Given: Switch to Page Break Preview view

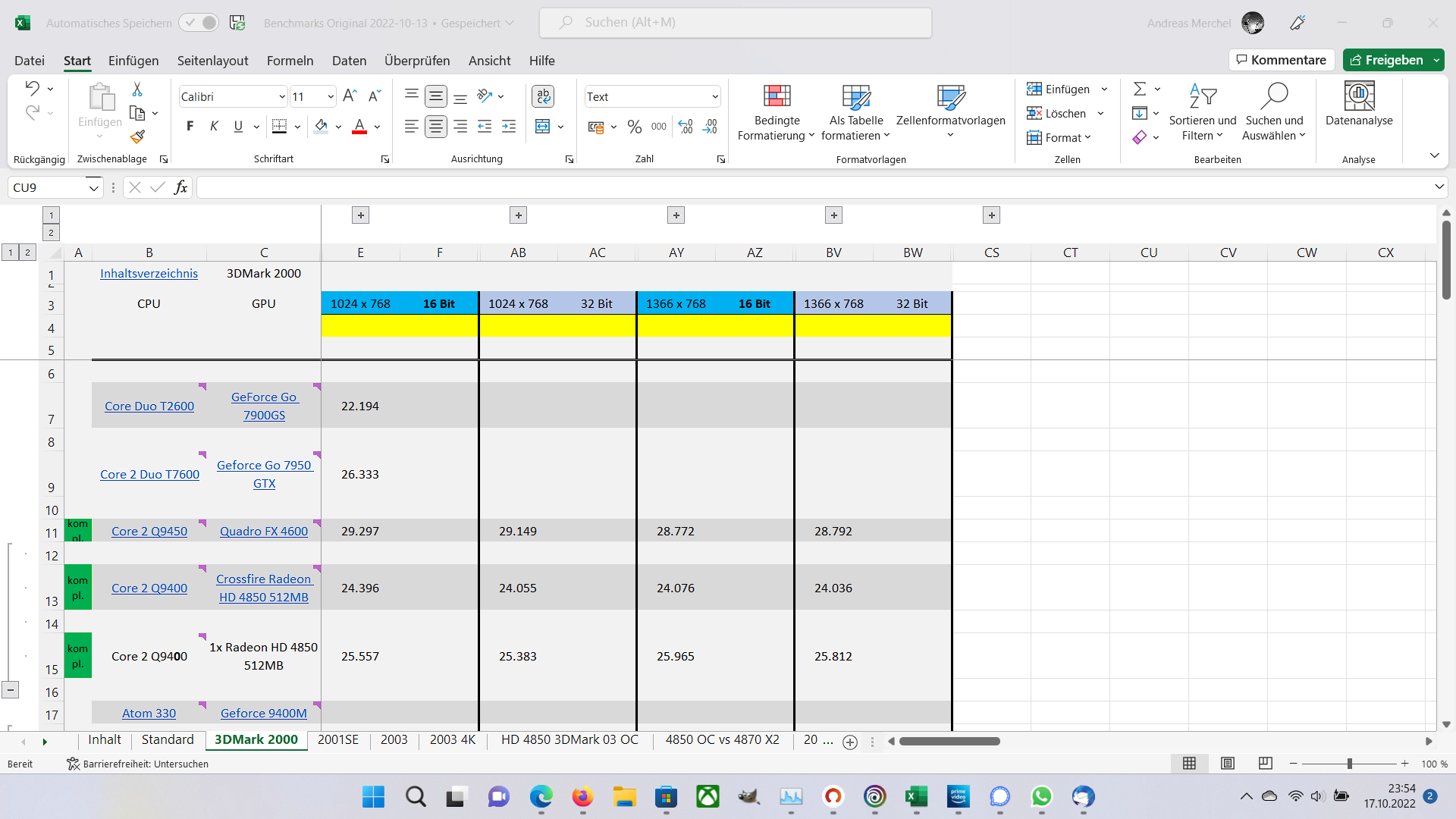Looking at the screenshot, I should pyautogui.click(x=1265, y=764).
